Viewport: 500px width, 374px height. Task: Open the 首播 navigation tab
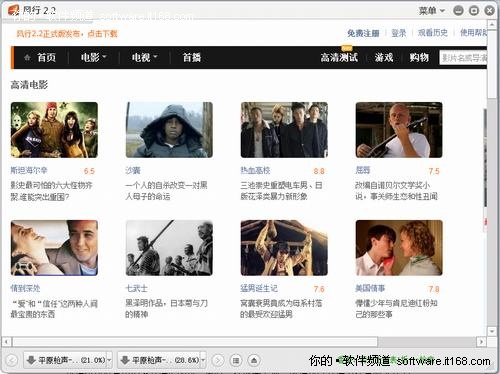tap(192, 57)
